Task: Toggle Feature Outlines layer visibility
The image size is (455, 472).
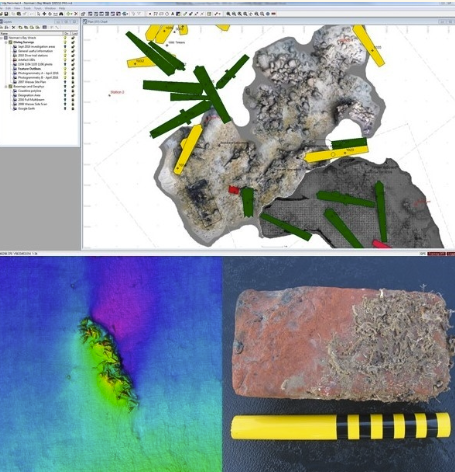Action: pyautogui.click(x=65, y=69)
